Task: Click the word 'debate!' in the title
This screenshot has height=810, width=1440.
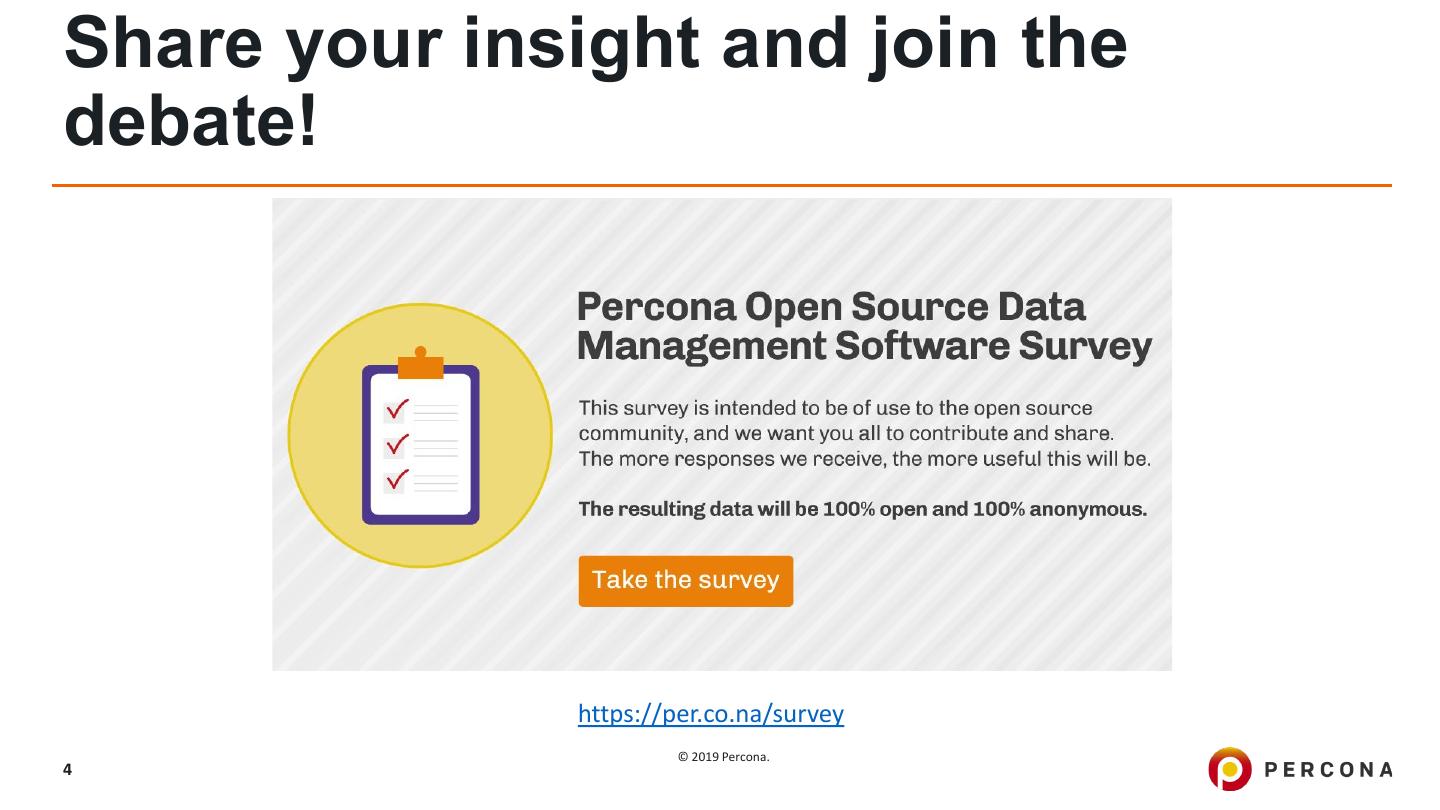Action: tap(190, 120)
